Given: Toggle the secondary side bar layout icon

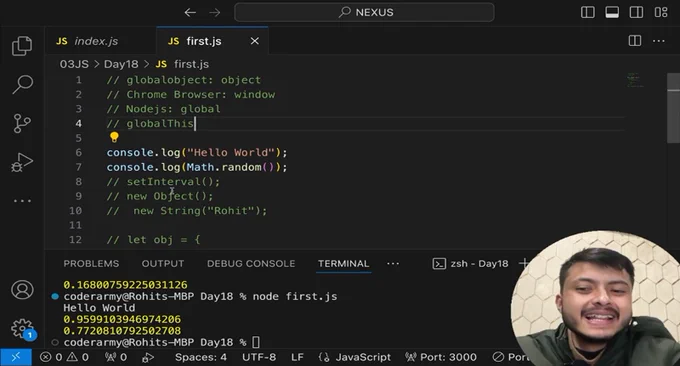Looking at the screenshot, I should tap(636, 12).
